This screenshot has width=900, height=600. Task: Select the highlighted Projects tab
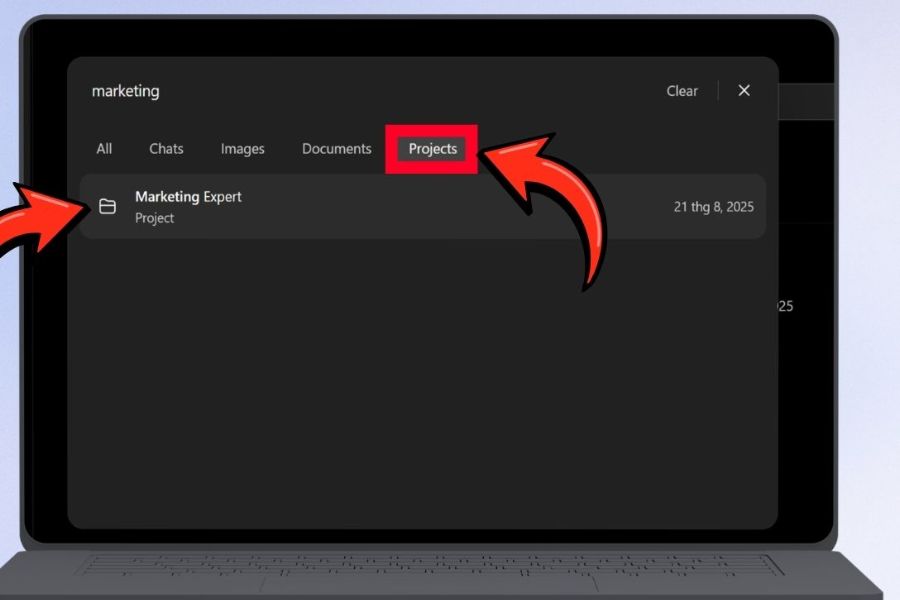(432, 149)
